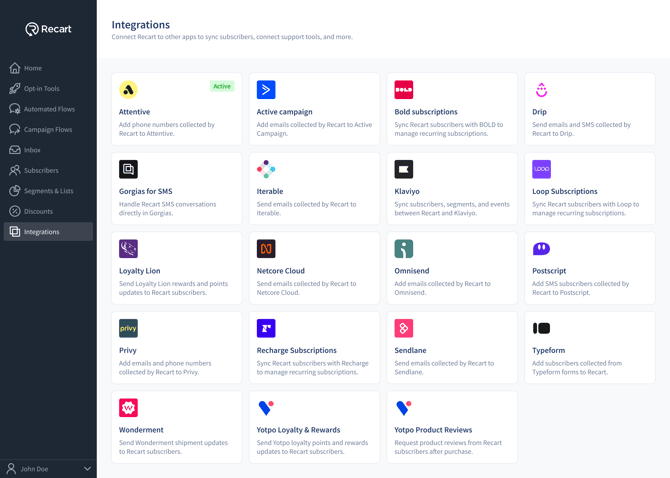Click the Typeform black logo
Image resolution: width=670 pixels, height=478 pixels.
coord(541,328)
